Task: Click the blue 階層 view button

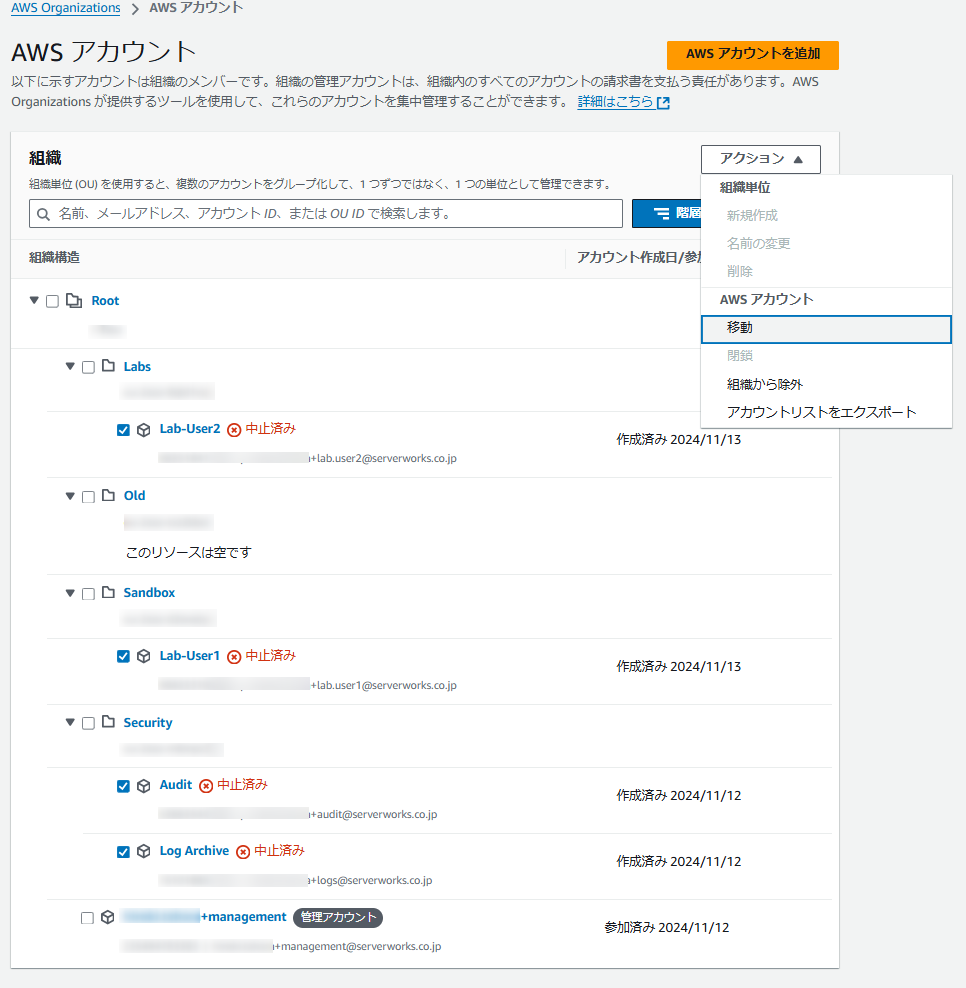Action: tap(667, 214)
